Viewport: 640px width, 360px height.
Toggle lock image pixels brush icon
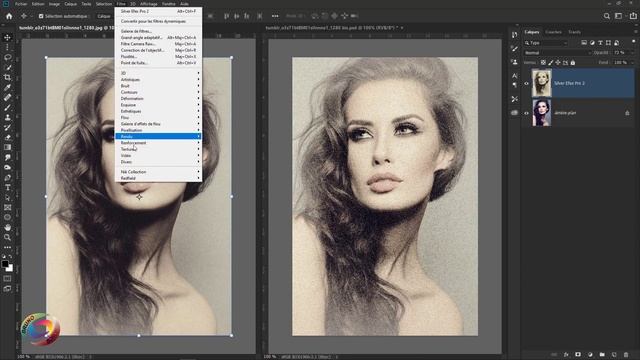(x=551, y=62)
